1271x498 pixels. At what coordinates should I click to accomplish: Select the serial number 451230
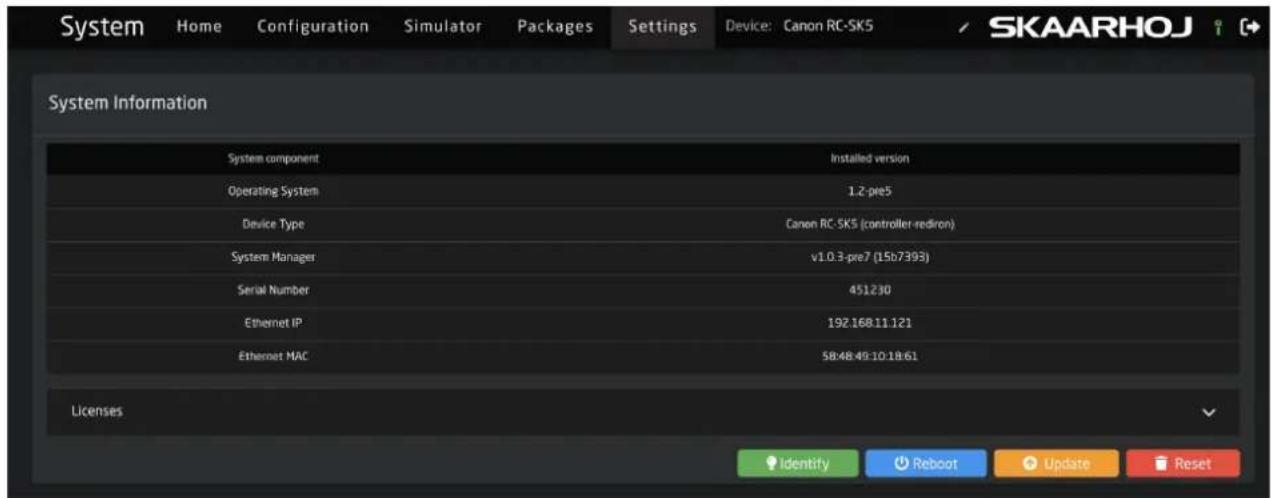pos(869,290)
